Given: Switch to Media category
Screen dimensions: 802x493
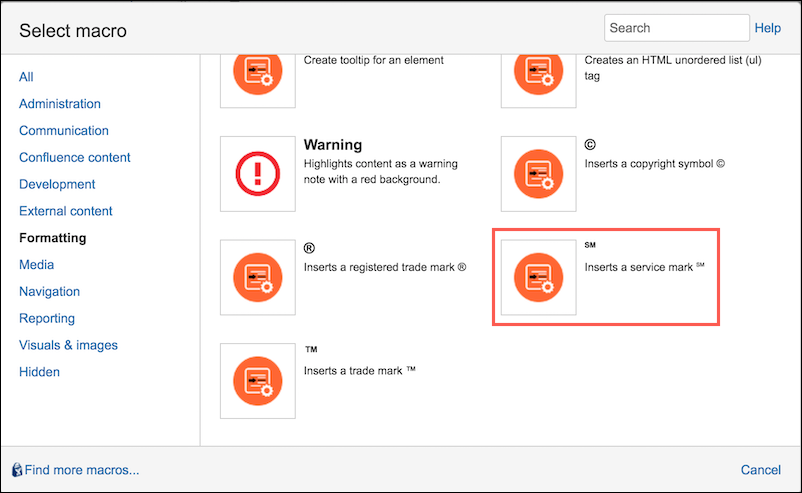Looking at the screenshot, I should pos(36,265).
